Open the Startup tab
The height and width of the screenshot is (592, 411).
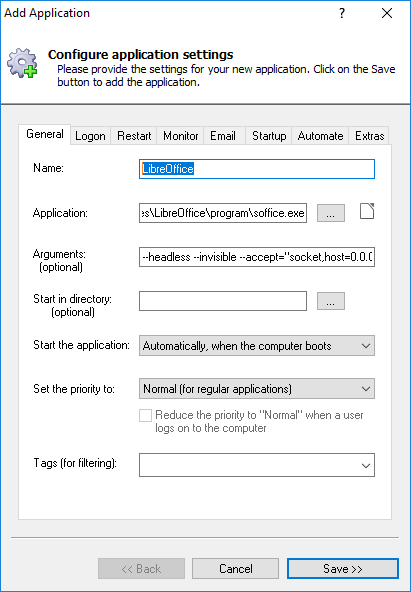pyautogui.click(x=269, y=136)
